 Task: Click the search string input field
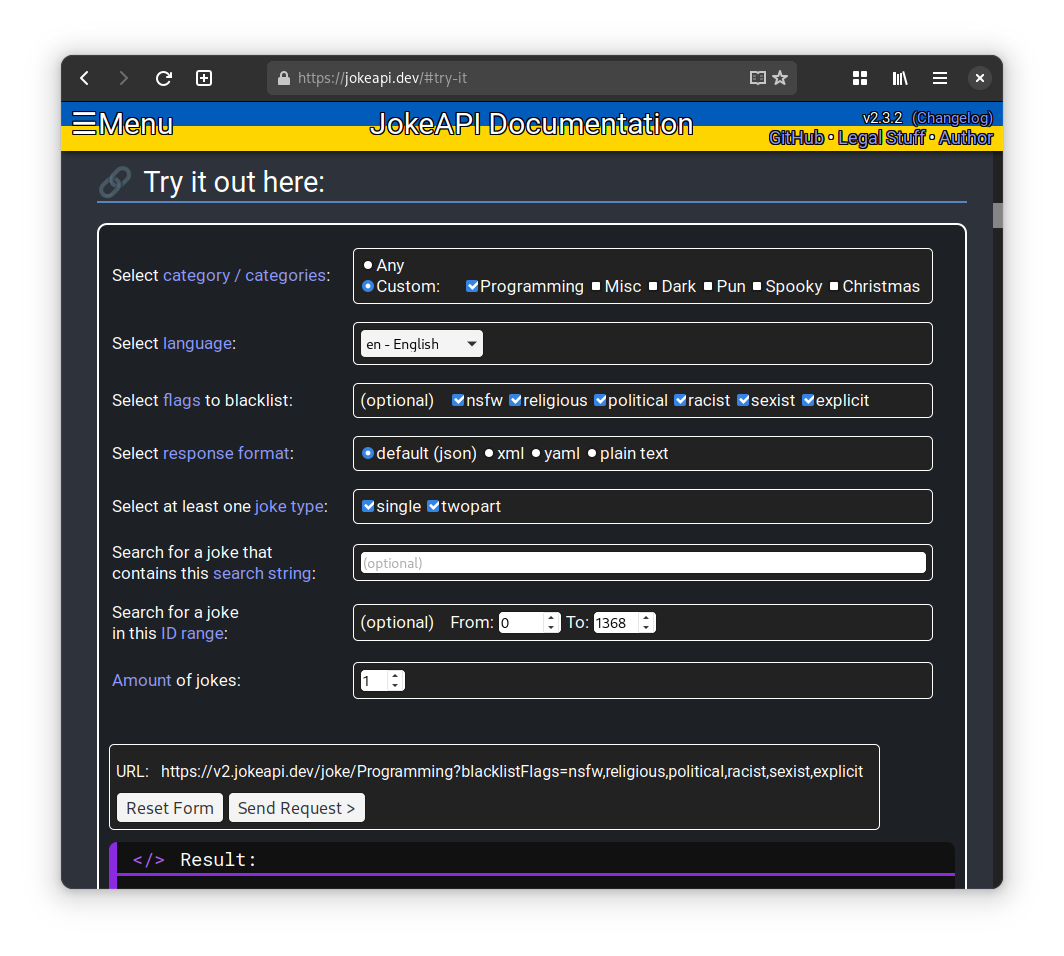[x=643, y=562]
